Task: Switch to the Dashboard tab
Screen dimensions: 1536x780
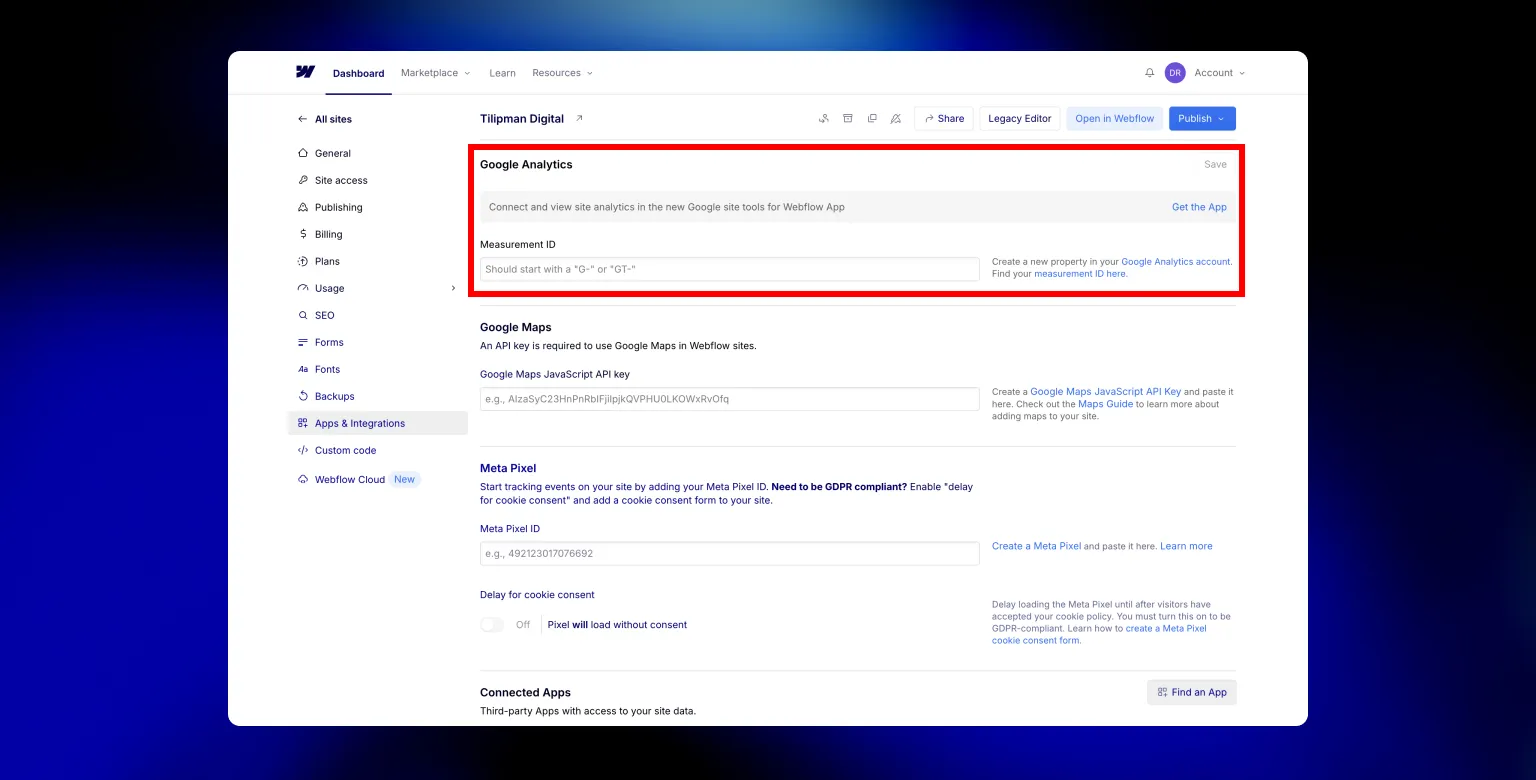Action: tap(358, 74)
